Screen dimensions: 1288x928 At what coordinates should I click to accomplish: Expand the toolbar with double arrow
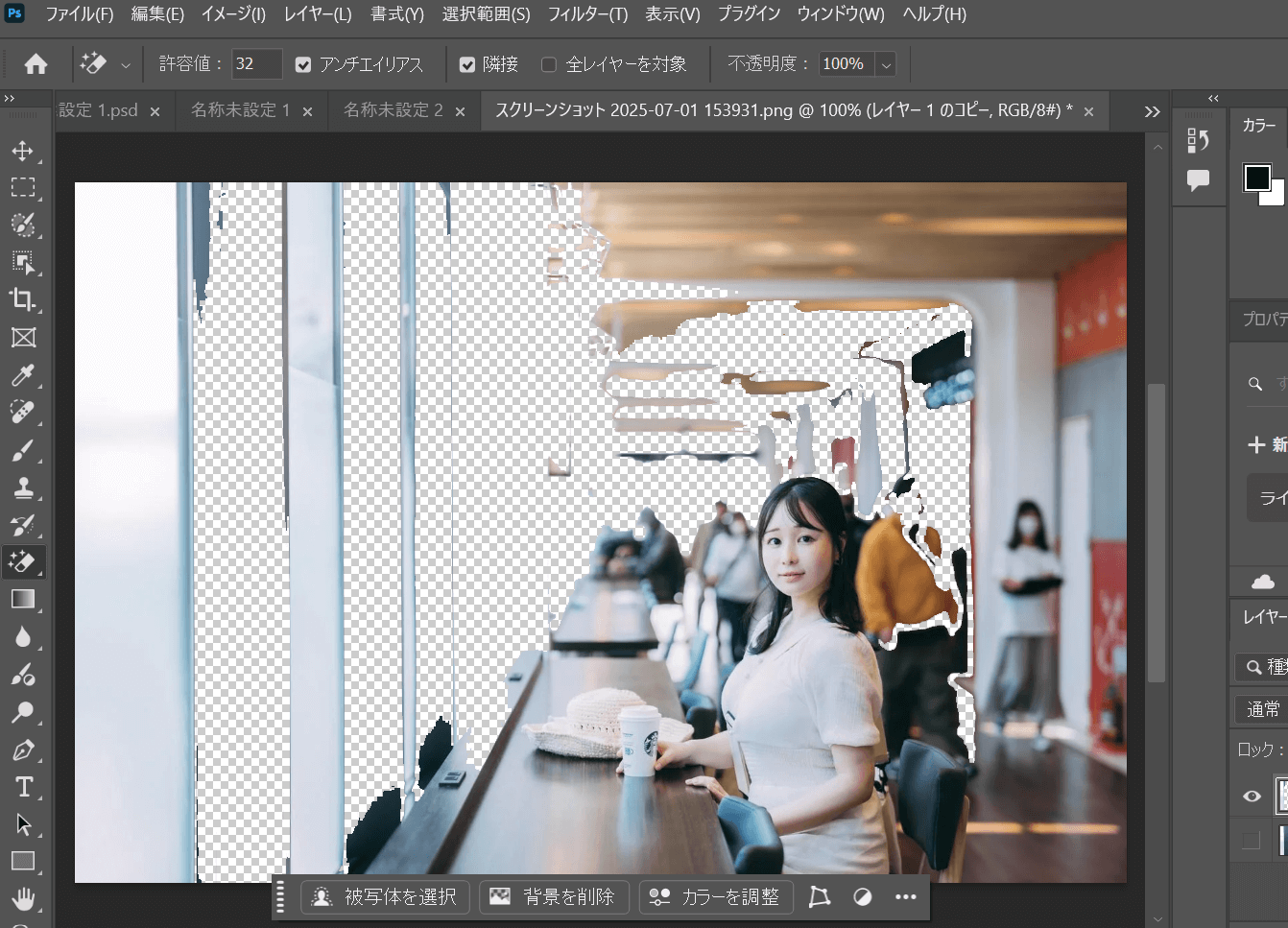click(x=10, y=98)
